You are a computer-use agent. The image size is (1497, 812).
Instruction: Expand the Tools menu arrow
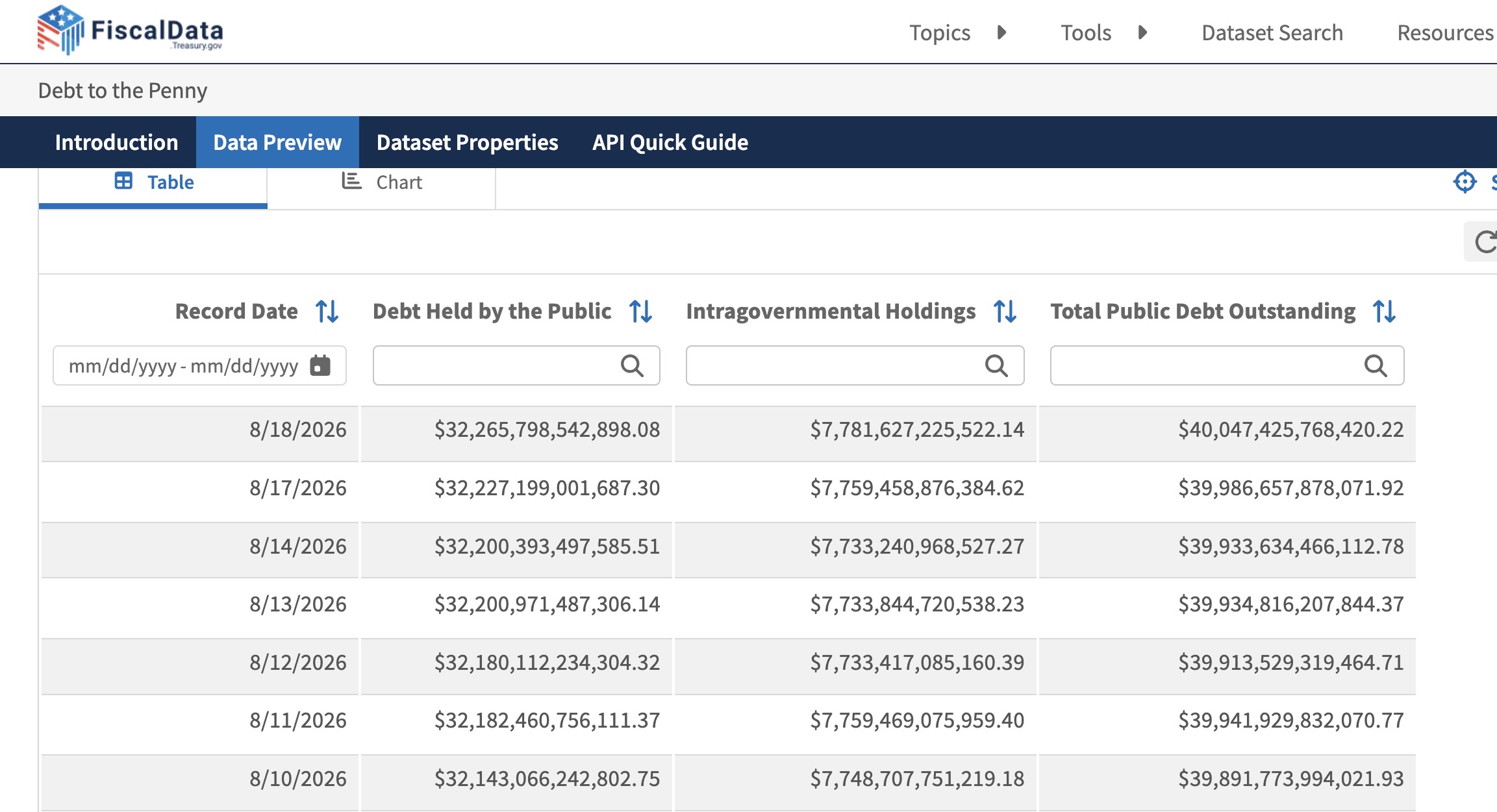point(1143,32)
